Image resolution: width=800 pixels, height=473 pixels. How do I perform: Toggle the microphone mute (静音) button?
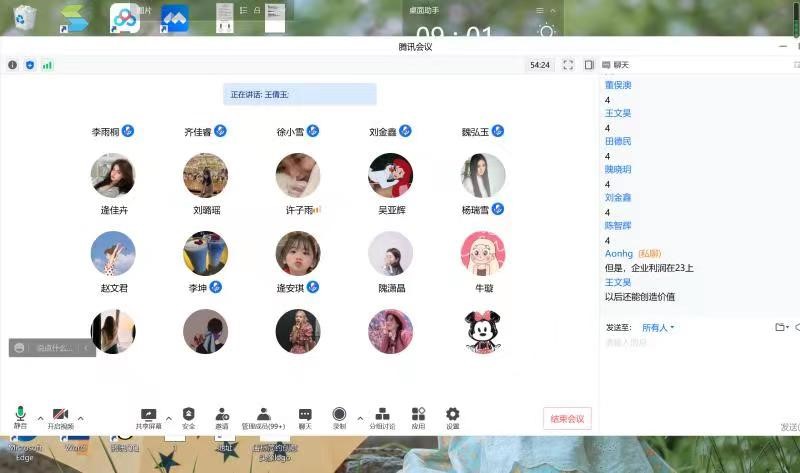[x=20, y=415]
